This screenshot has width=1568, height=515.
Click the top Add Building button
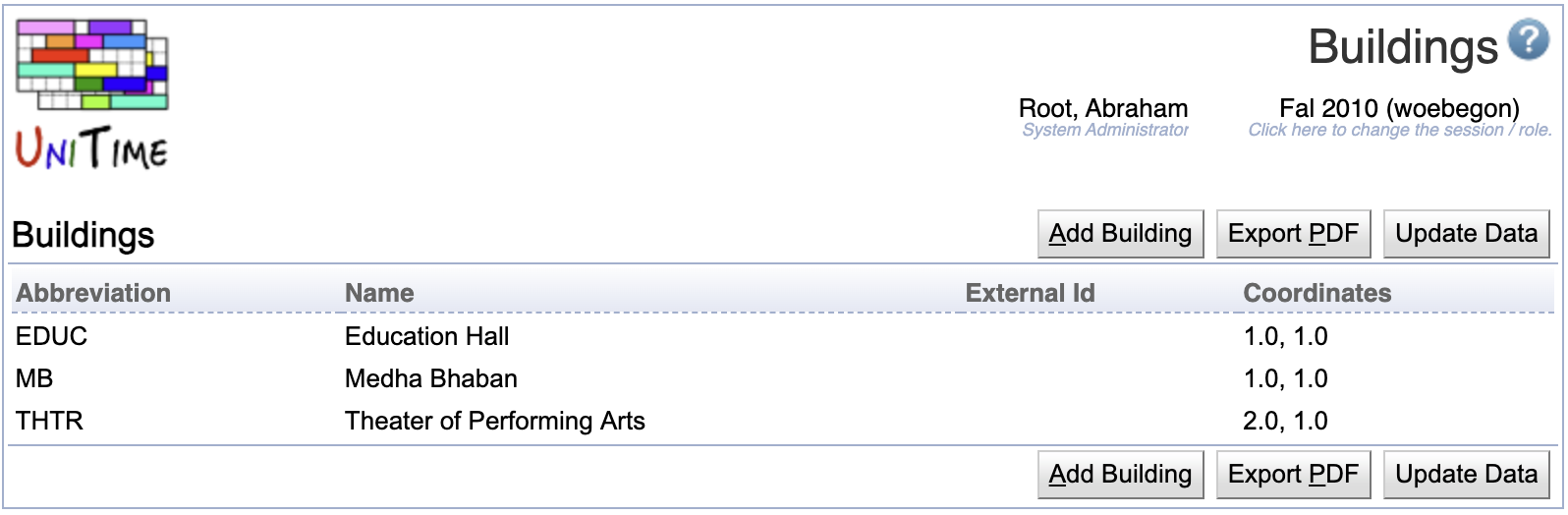[x=1120, y=234]
